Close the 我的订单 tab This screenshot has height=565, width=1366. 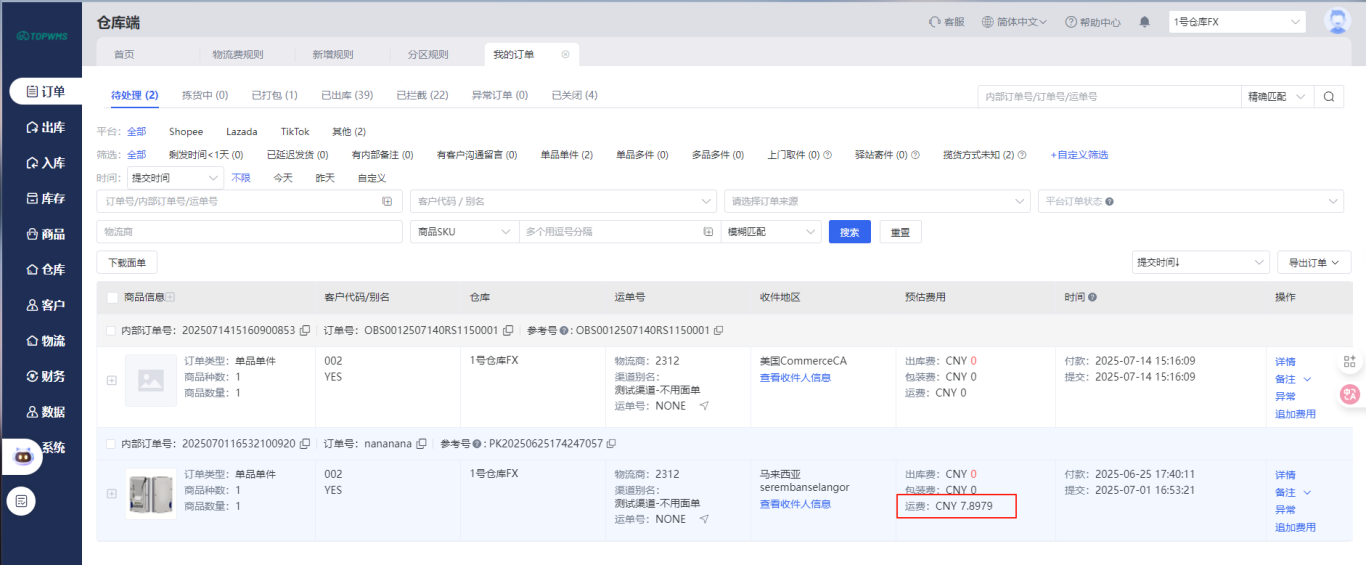pyautogui.click(x=565, y=54)
